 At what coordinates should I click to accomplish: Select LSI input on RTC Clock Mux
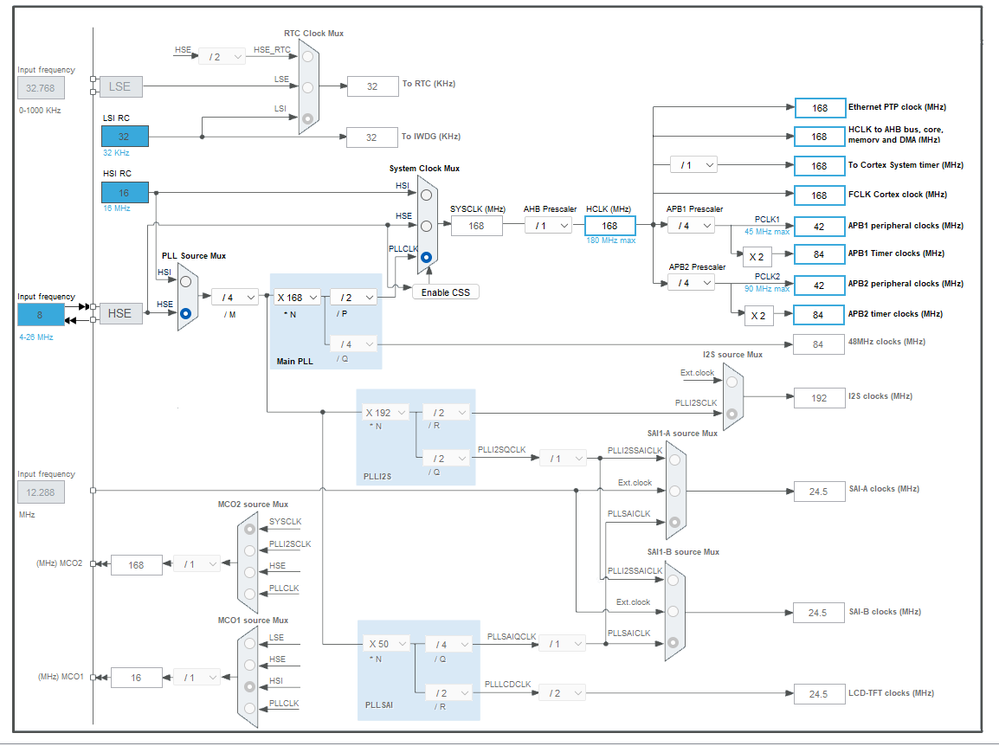(x=308, y=119)
